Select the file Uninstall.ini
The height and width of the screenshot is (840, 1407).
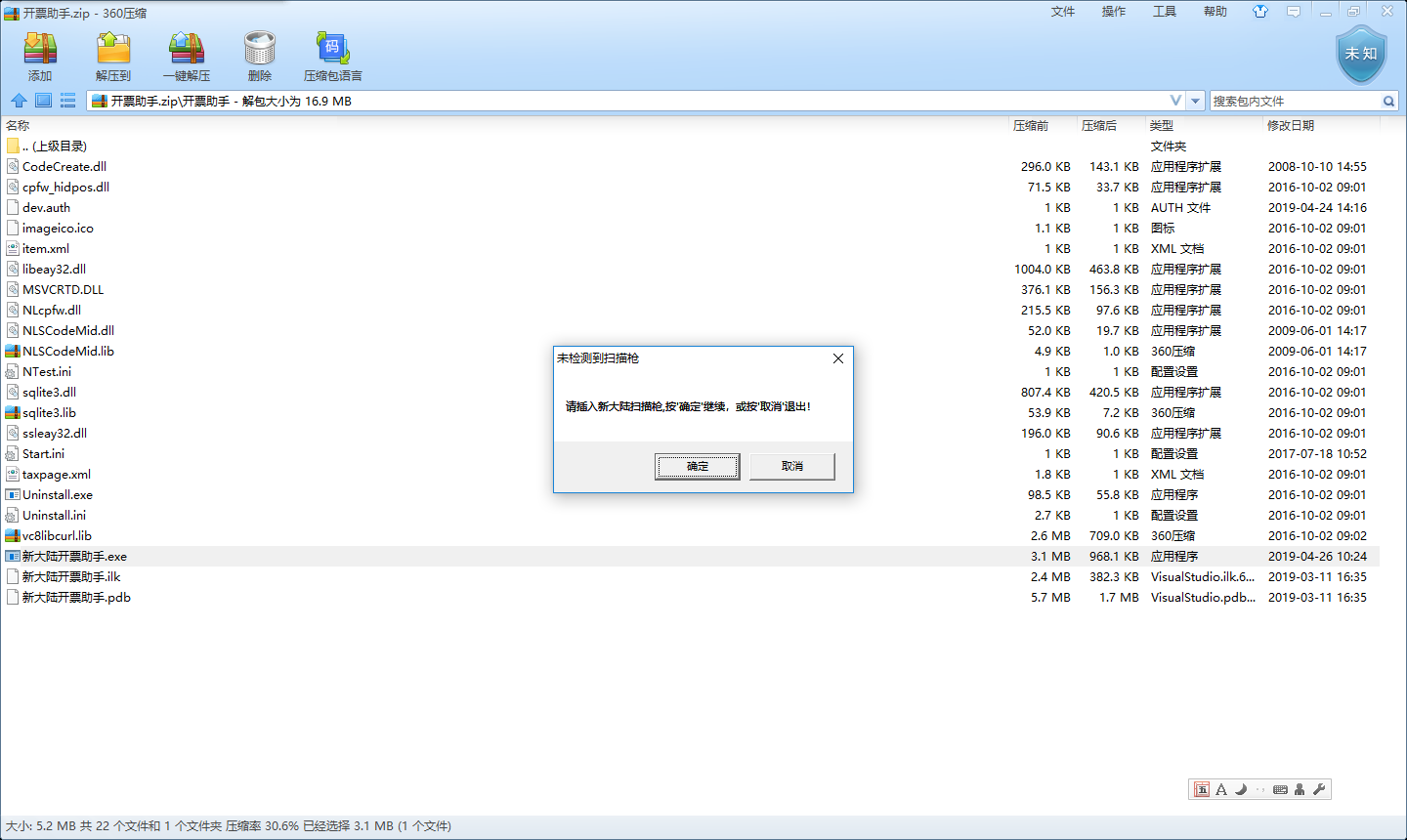[54, 515]
